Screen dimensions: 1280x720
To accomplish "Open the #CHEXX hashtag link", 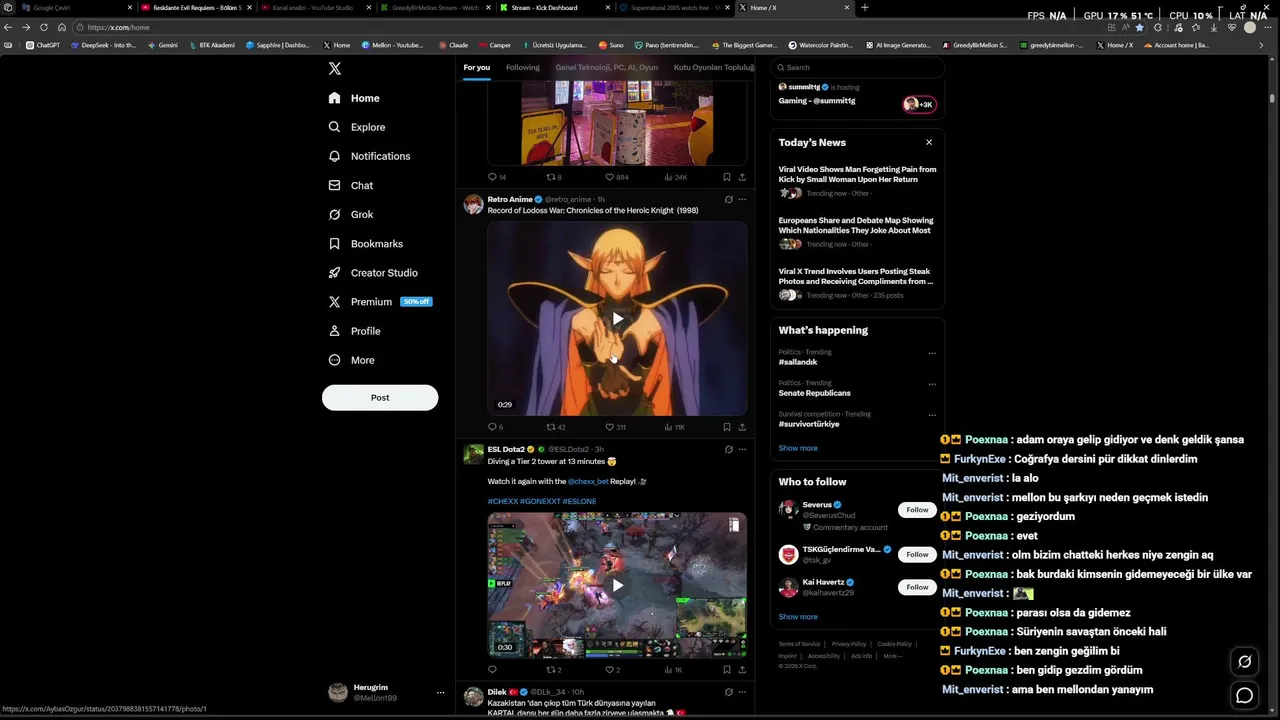I will tap(502, 501).
